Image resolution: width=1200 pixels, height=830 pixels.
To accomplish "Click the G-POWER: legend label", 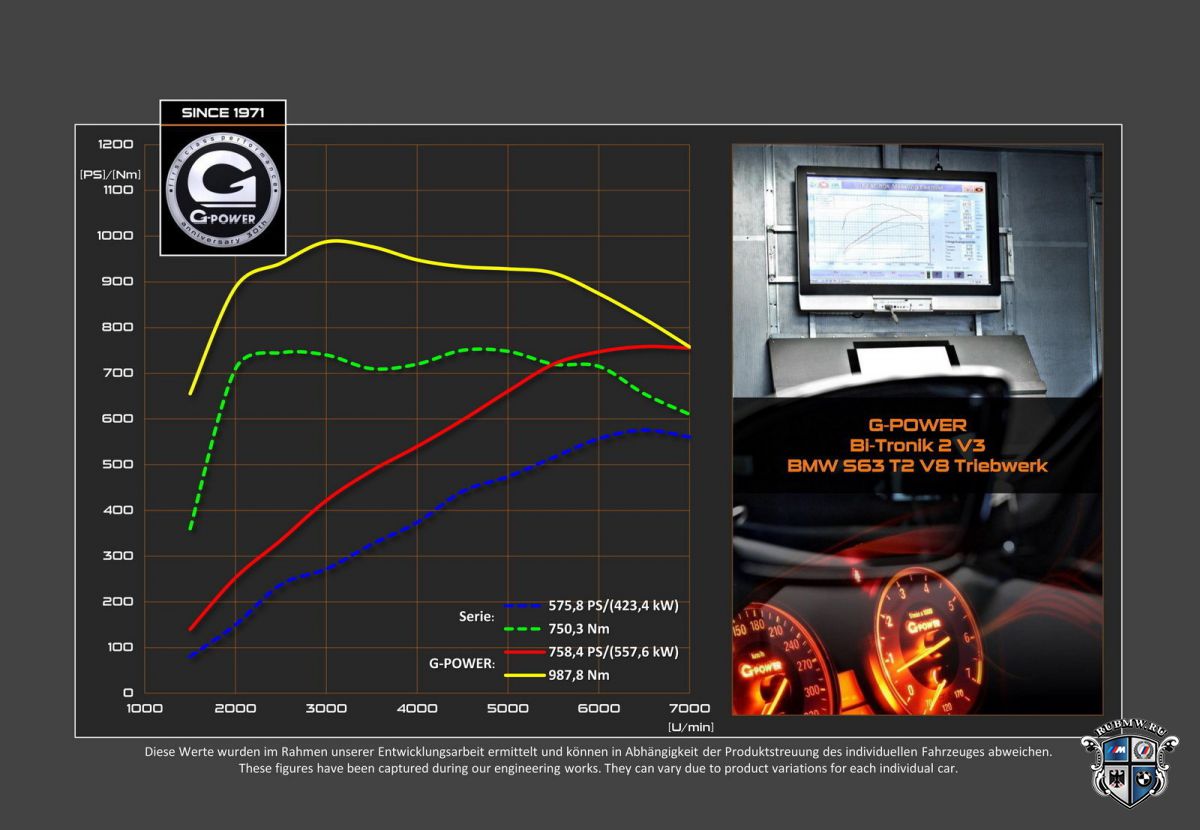I will (462, 663).
